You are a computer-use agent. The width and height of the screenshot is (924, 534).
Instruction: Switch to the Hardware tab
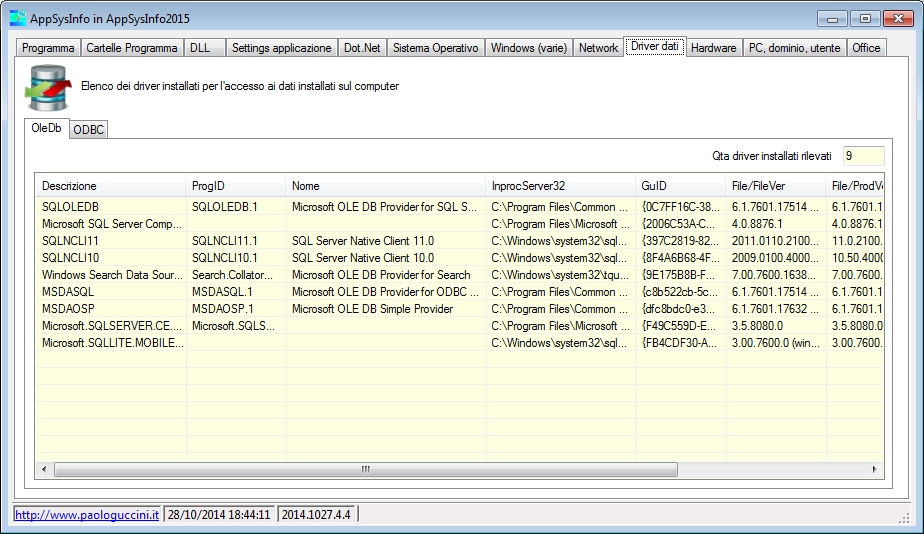click(x=714, y=48)
